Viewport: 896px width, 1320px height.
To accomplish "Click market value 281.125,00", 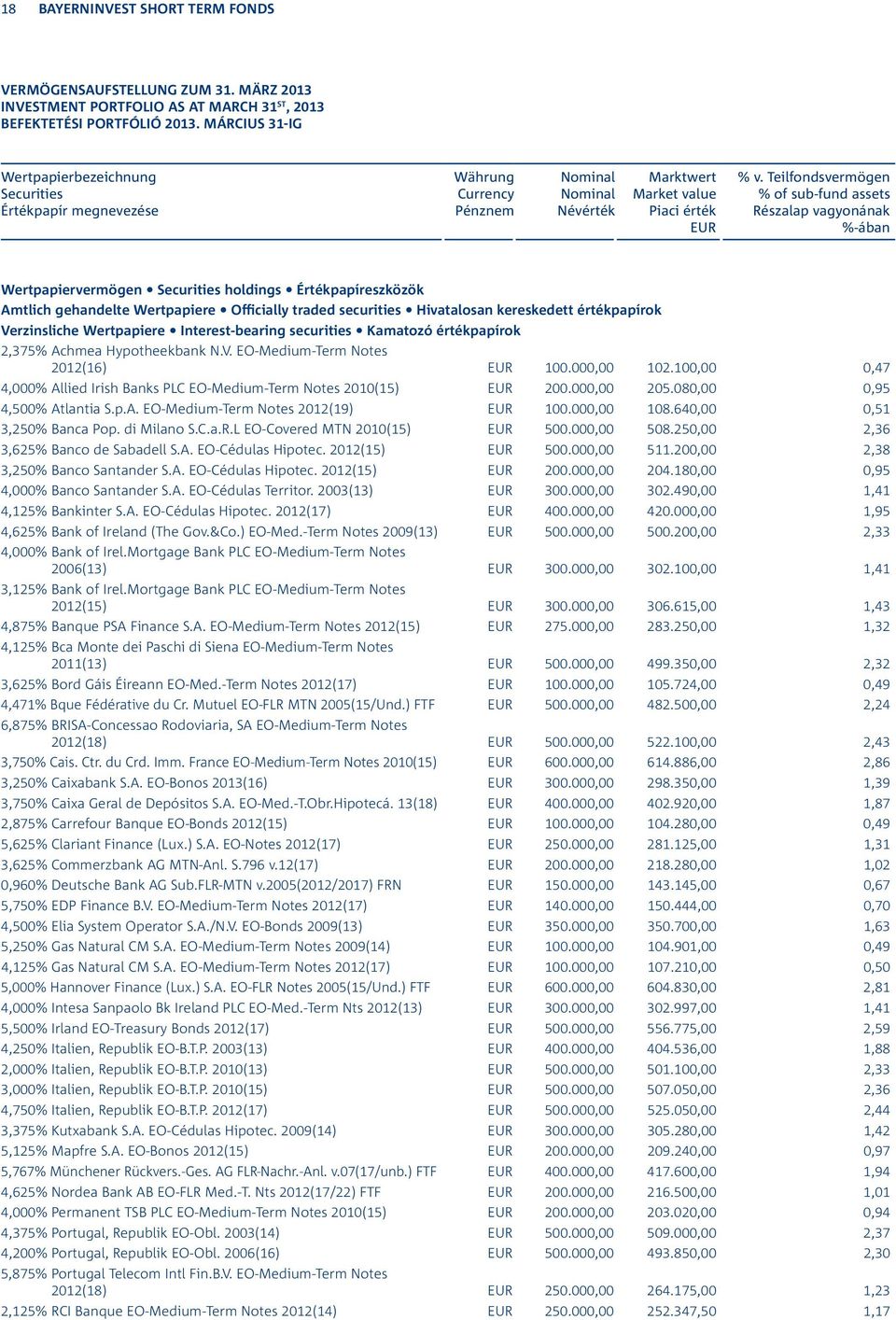I will pos(681,845).
